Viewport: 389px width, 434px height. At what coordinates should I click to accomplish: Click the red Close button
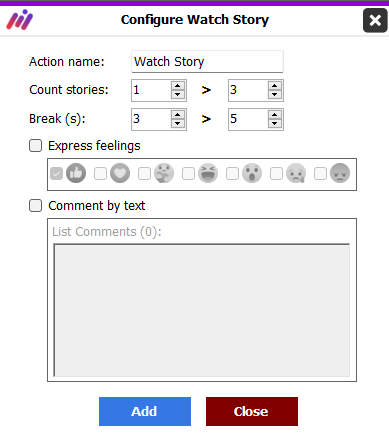coord(252,411)
